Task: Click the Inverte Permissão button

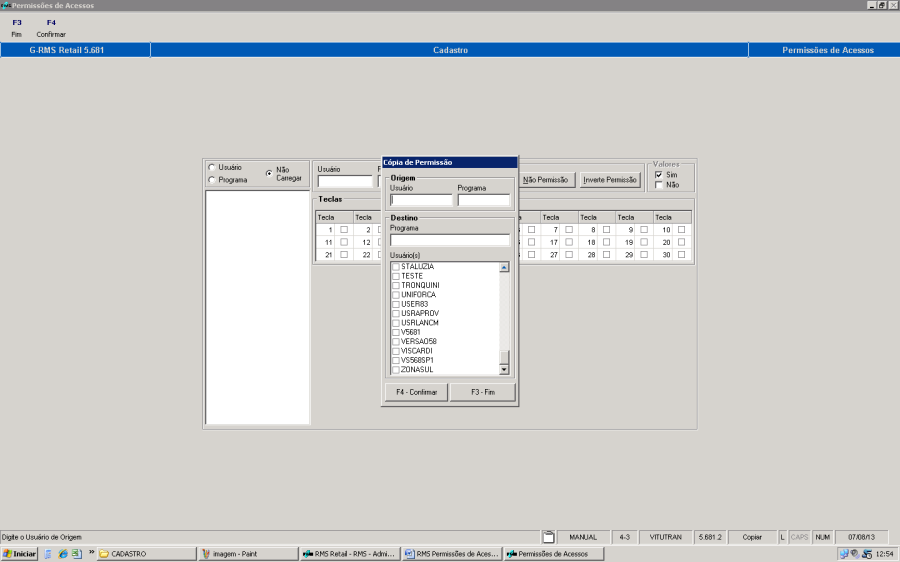Action: [610, 180]
